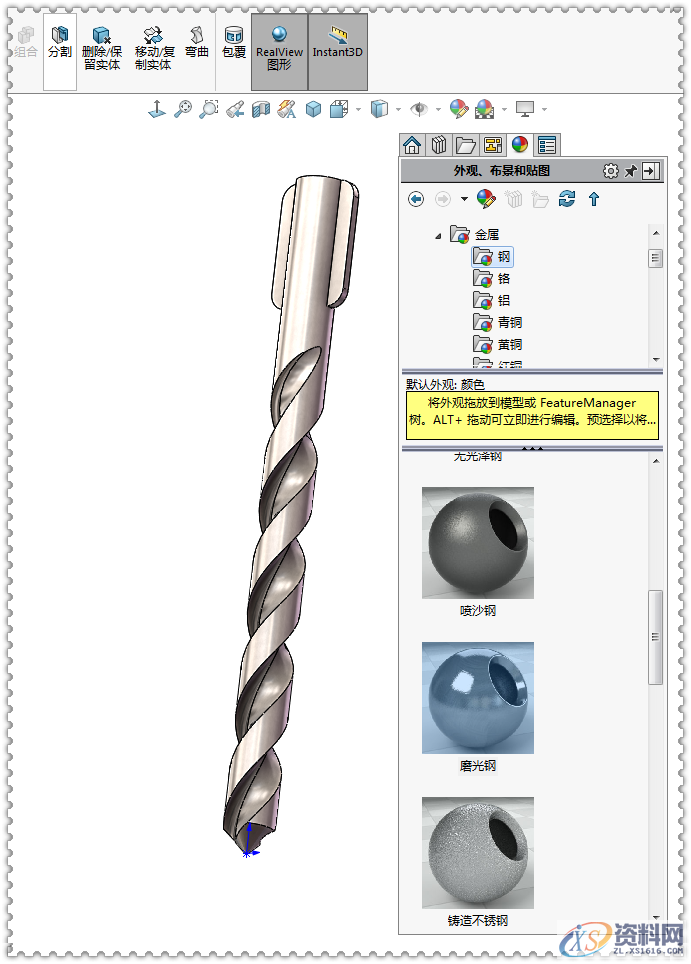Click the 弯曲 (Flex) tool
691x964 pixels.
[197, 43]
